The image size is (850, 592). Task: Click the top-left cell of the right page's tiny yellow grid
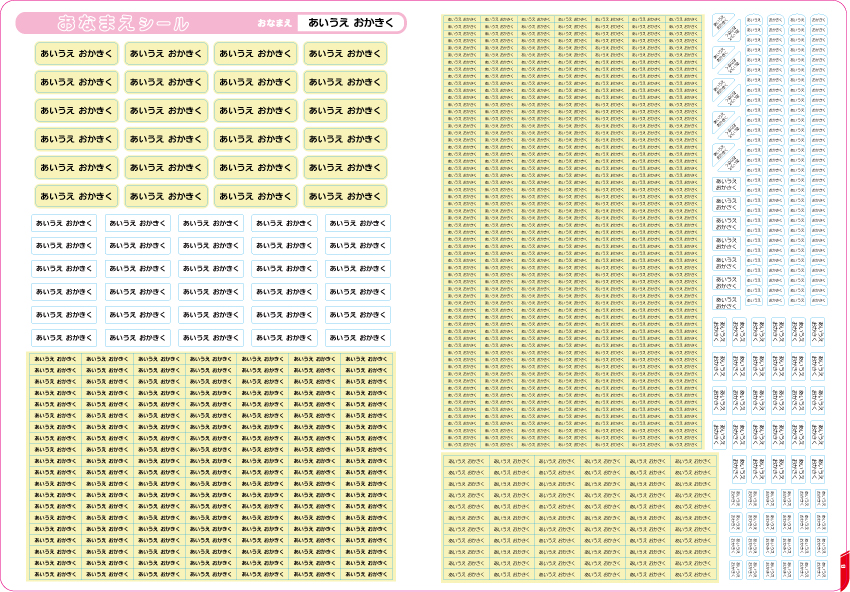pos(462,20)
